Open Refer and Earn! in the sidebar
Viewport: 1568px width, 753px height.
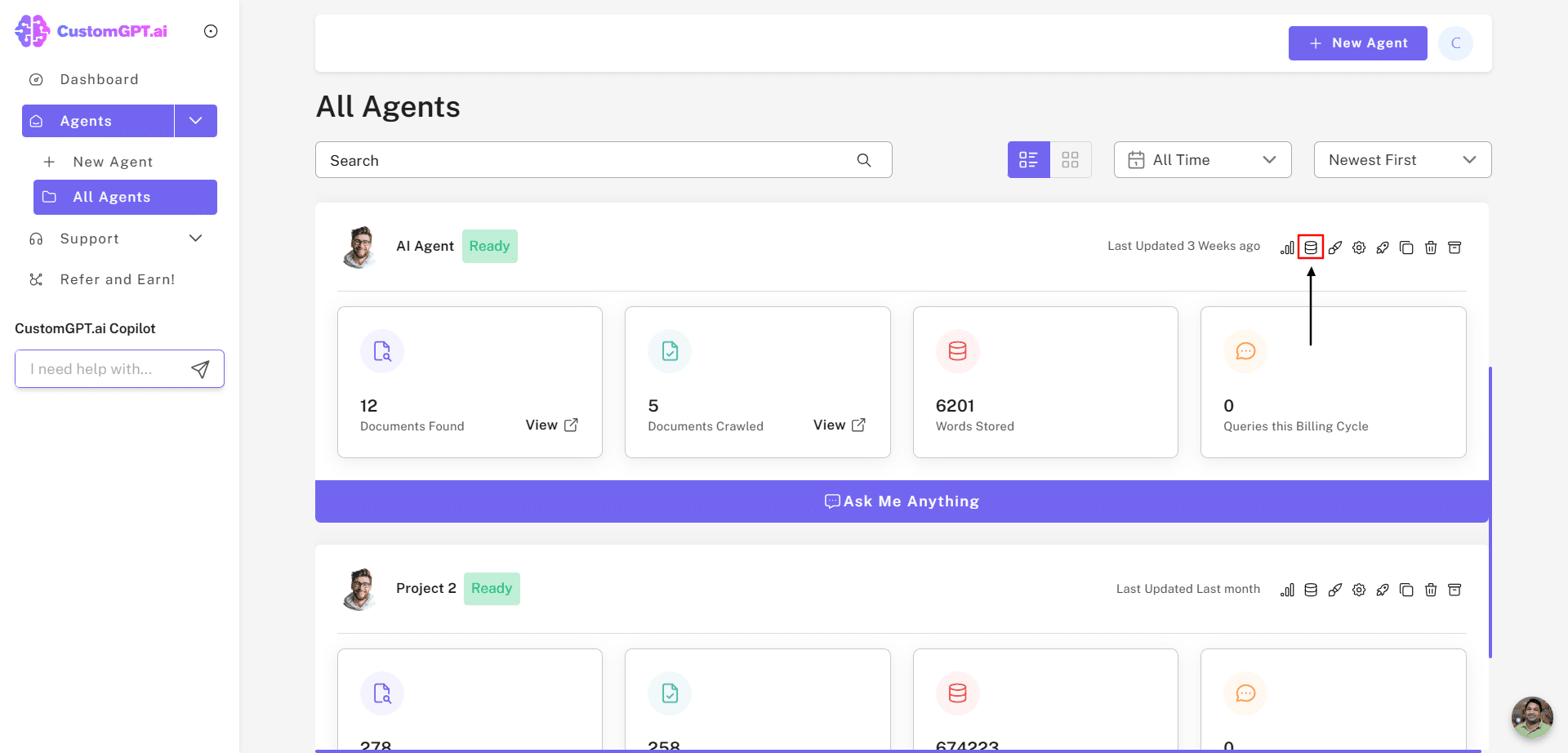coord(117,279)
